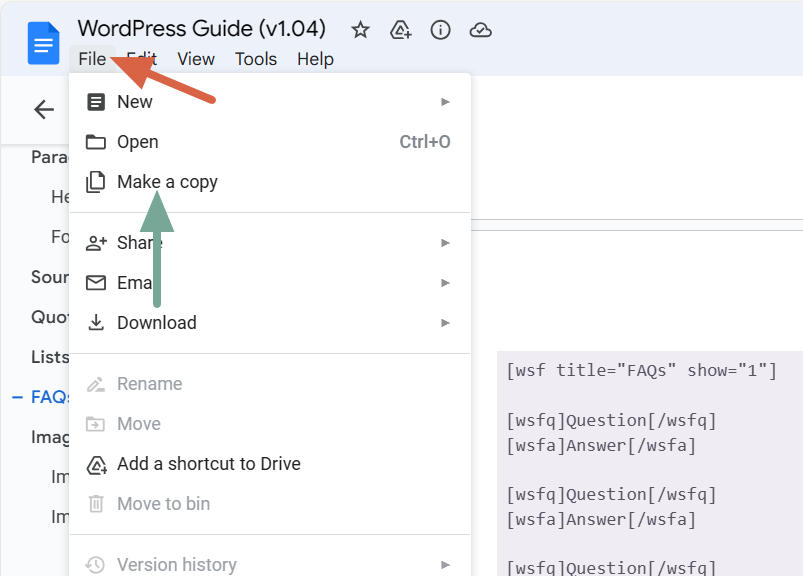The image size is (803, 576).
Task: Click the FAQs shortcode text in document
Action: click(641, 371)
